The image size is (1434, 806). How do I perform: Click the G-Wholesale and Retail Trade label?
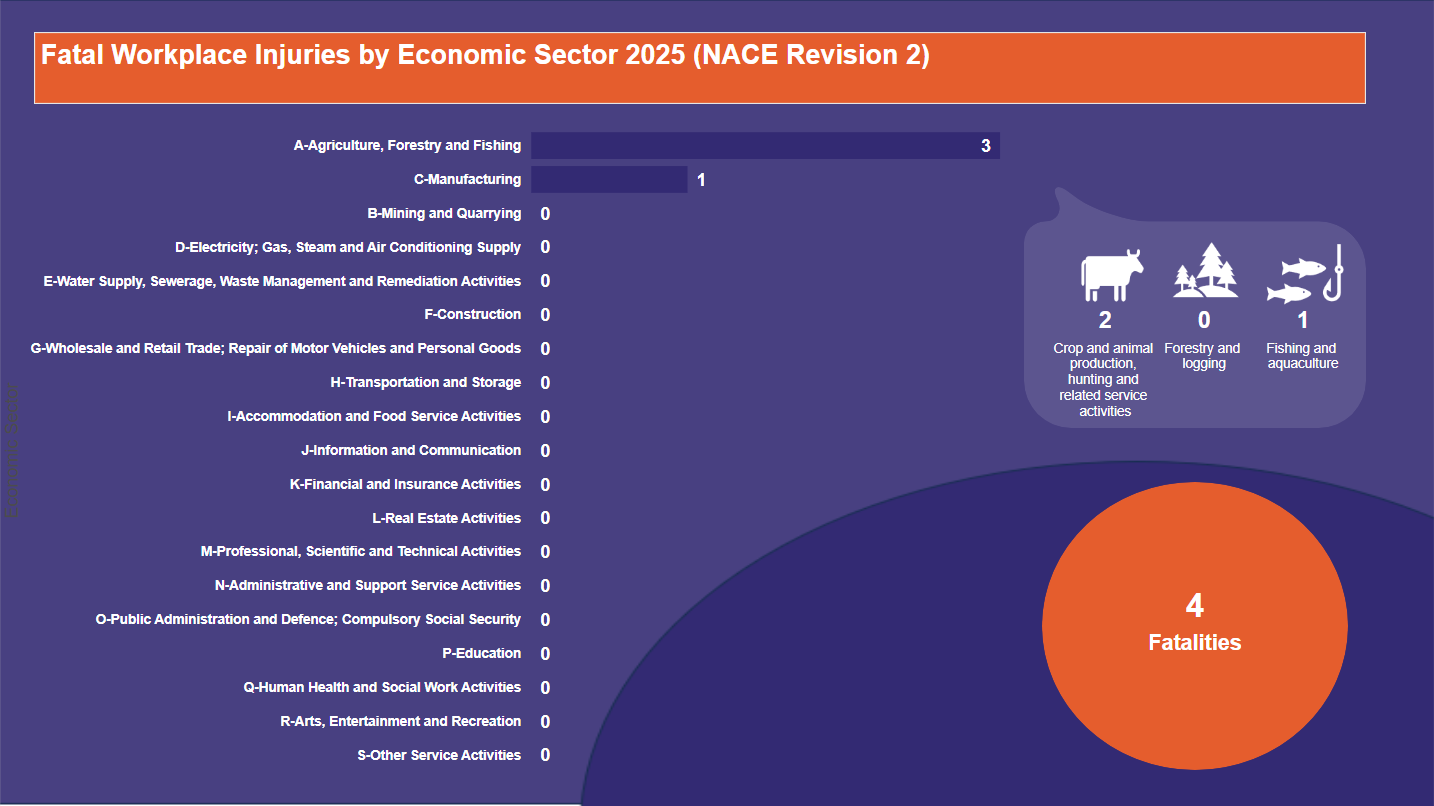pyautogui.click(x=276, y=349)
